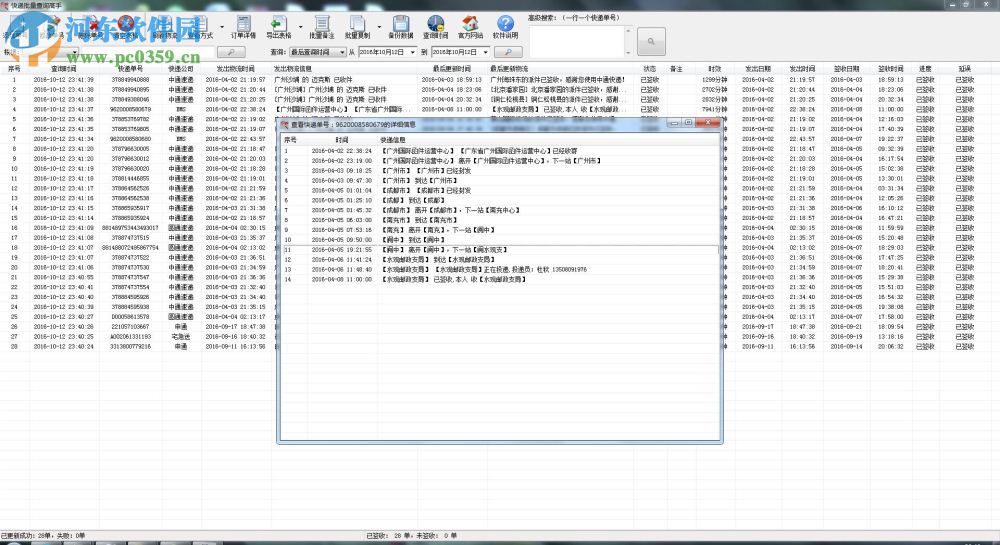Click 1299分钟 时效 cell
This screenshot has width=1000, height=545.
pos(714,80)
